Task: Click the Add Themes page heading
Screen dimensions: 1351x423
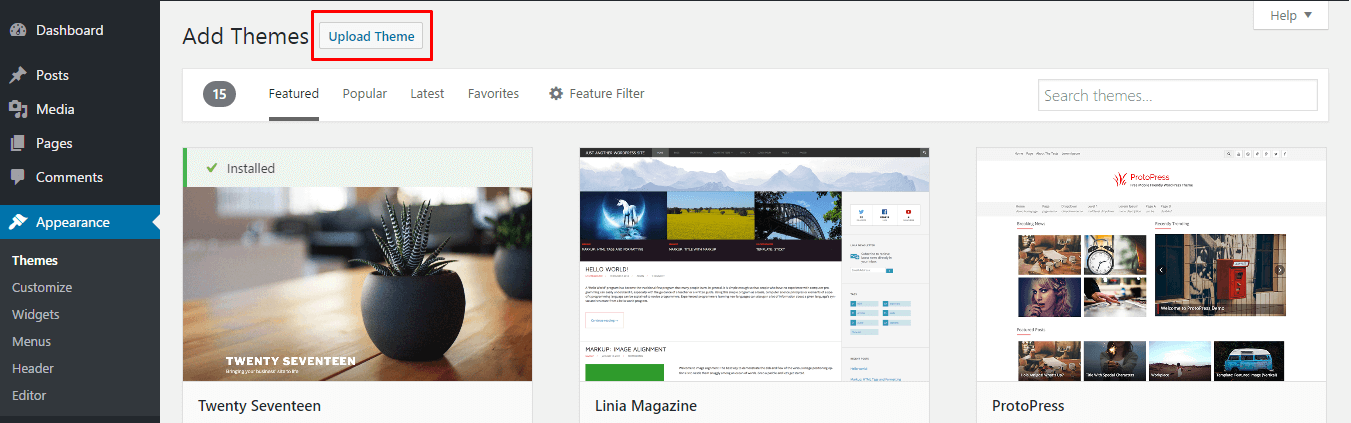Action: pyautogui.click(x=246, y=36)
